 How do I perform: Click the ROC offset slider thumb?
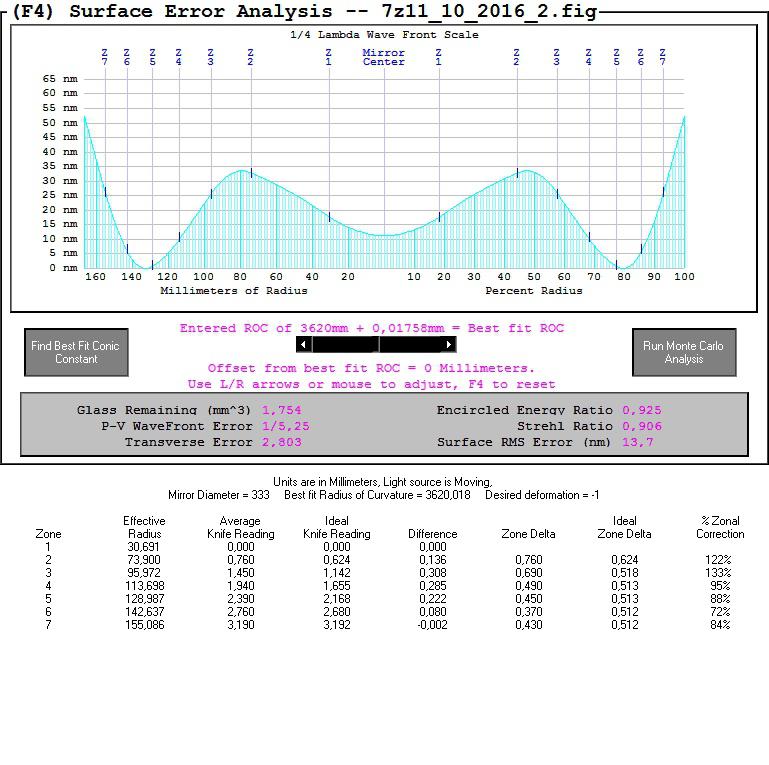coord(379,344)
